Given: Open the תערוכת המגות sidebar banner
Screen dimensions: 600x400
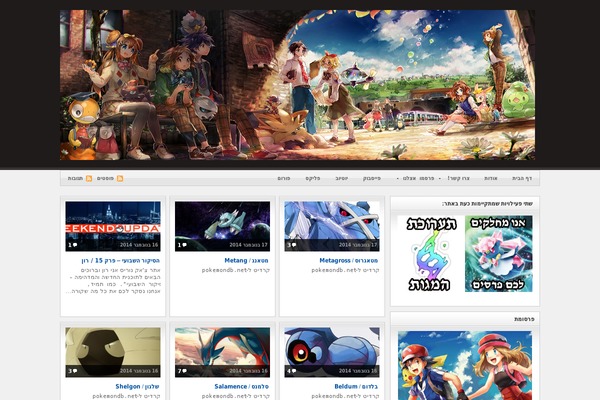Looking at the screenshot, I should pos(431,254).
